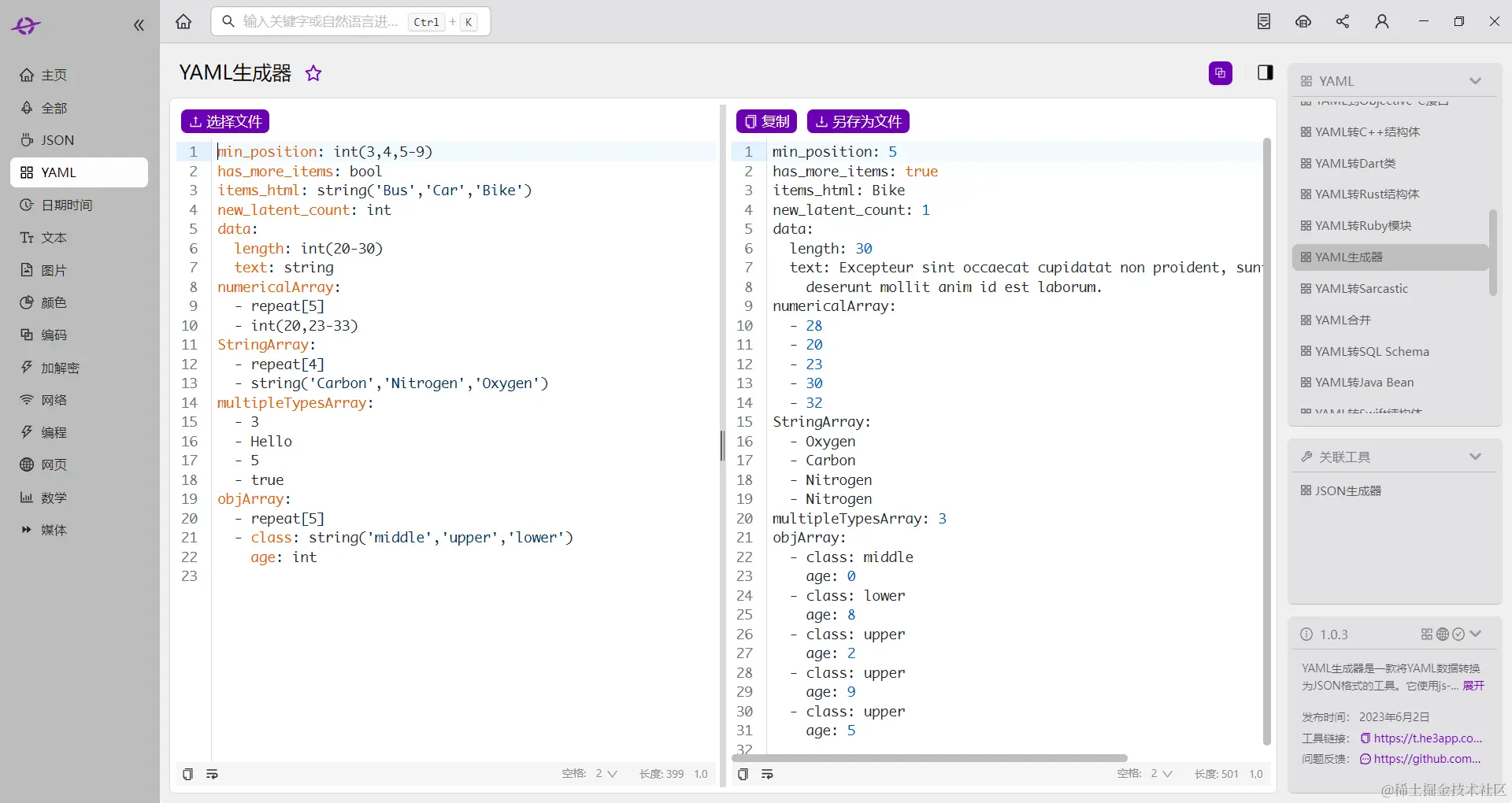Click the grid icon in version row

point(1427,635)
